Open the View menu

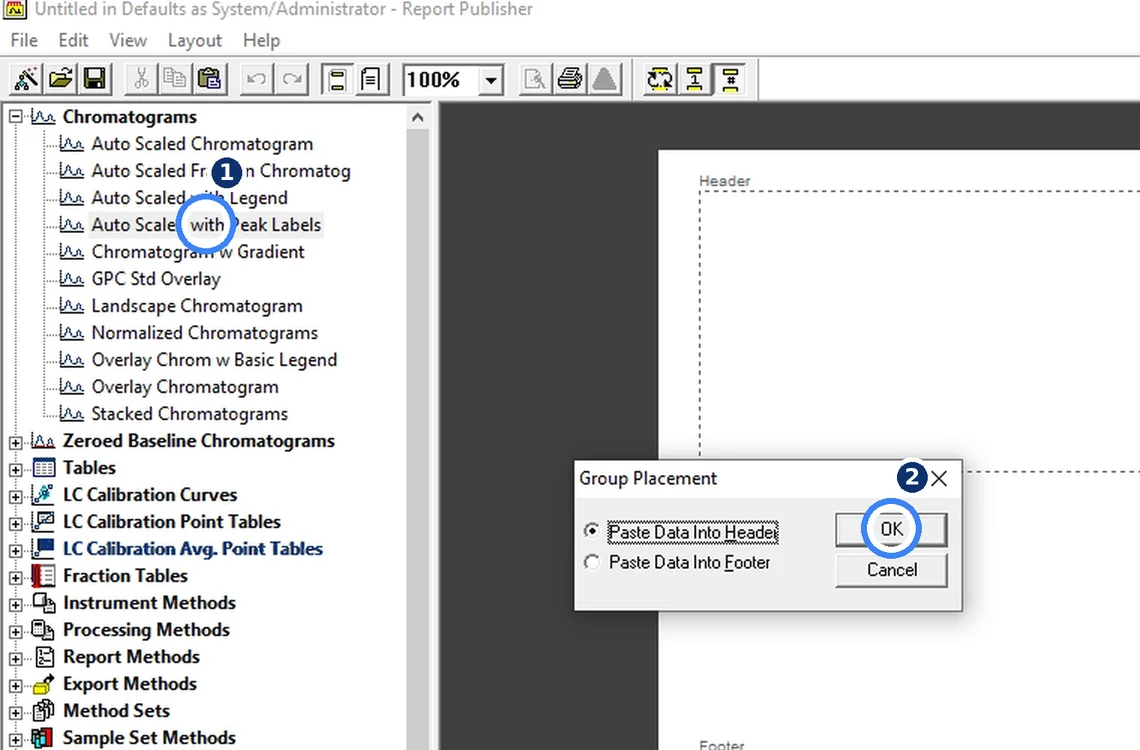[128, 40]
